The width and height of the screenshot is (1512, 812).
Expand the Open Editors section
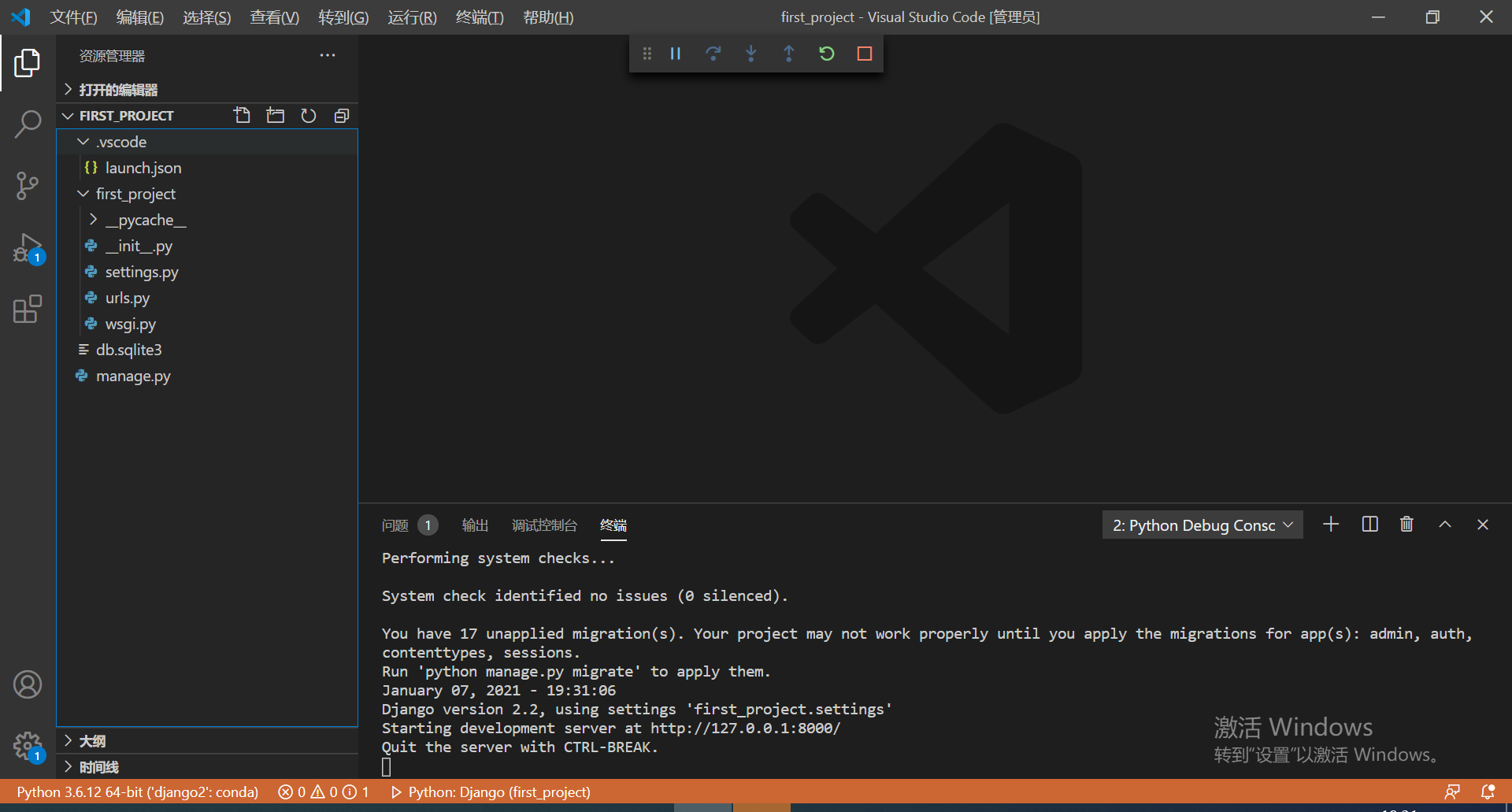208,90
